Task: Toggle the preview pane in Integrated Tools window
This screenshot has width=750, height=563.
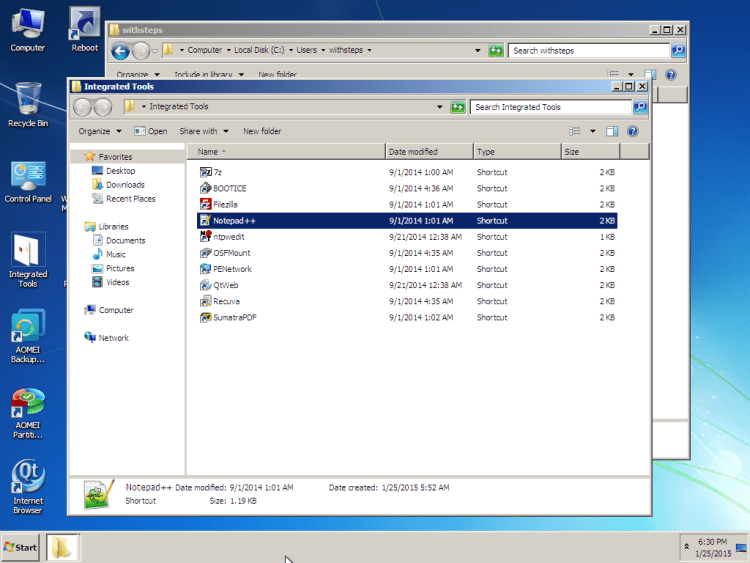Action: (x=612, y=131)
